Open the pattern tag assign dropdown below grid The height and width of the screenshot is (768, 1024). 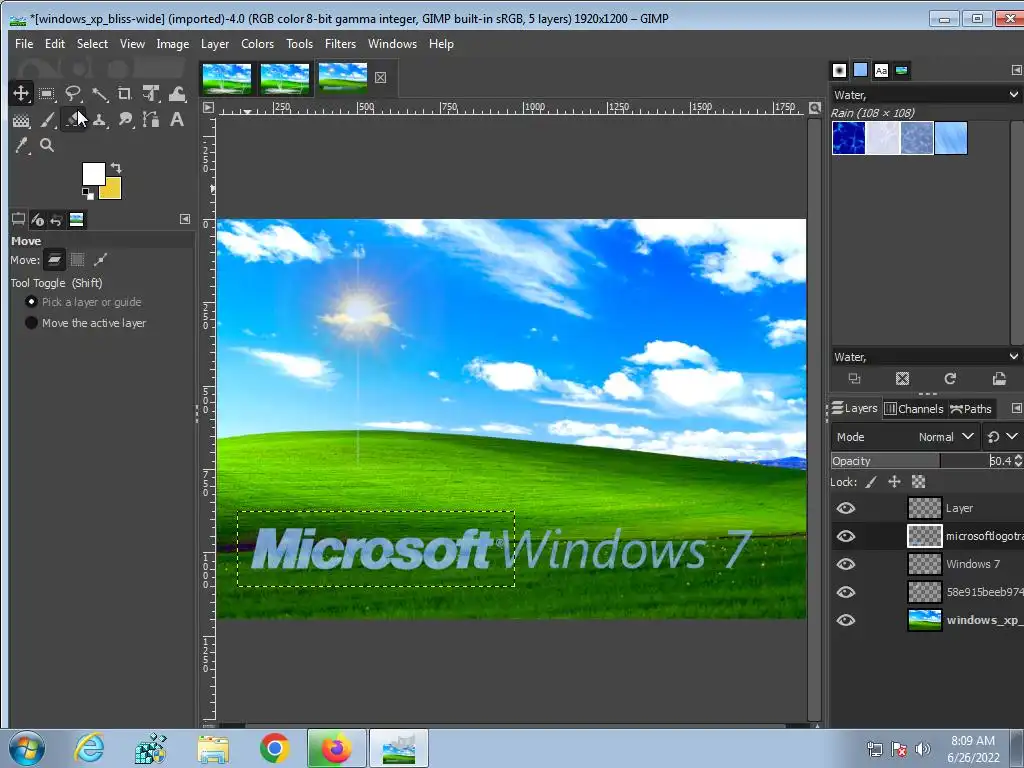[1013, 357]
